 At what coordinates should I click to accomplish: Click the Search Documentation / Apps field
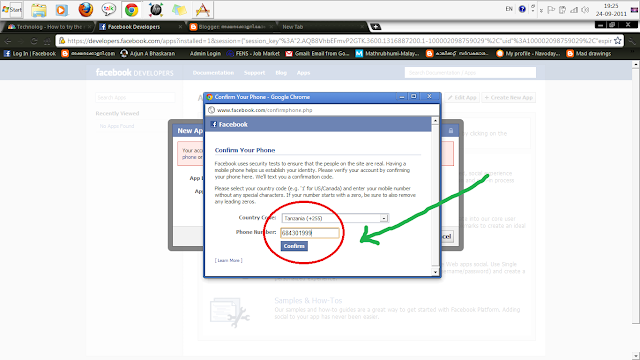470,73
